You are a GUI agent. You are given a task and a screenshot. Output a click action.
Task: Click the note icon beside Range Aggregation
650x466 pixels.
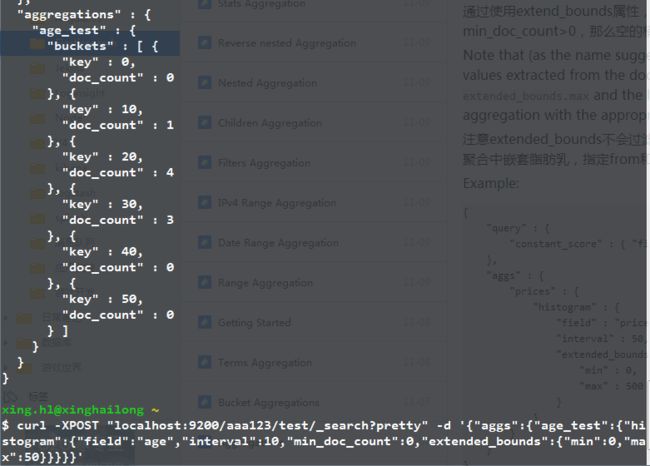click(x=204, y=282)
